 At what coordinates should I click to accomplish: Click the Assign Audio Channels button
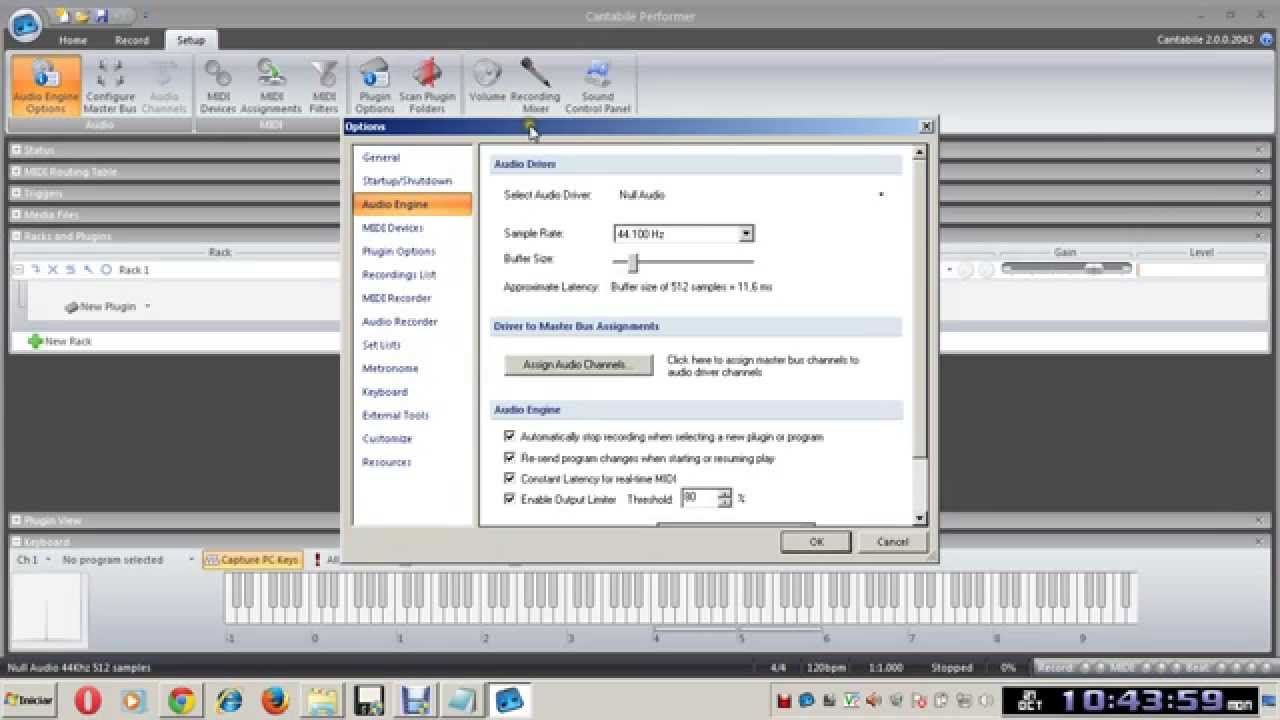tap(578, 365)
